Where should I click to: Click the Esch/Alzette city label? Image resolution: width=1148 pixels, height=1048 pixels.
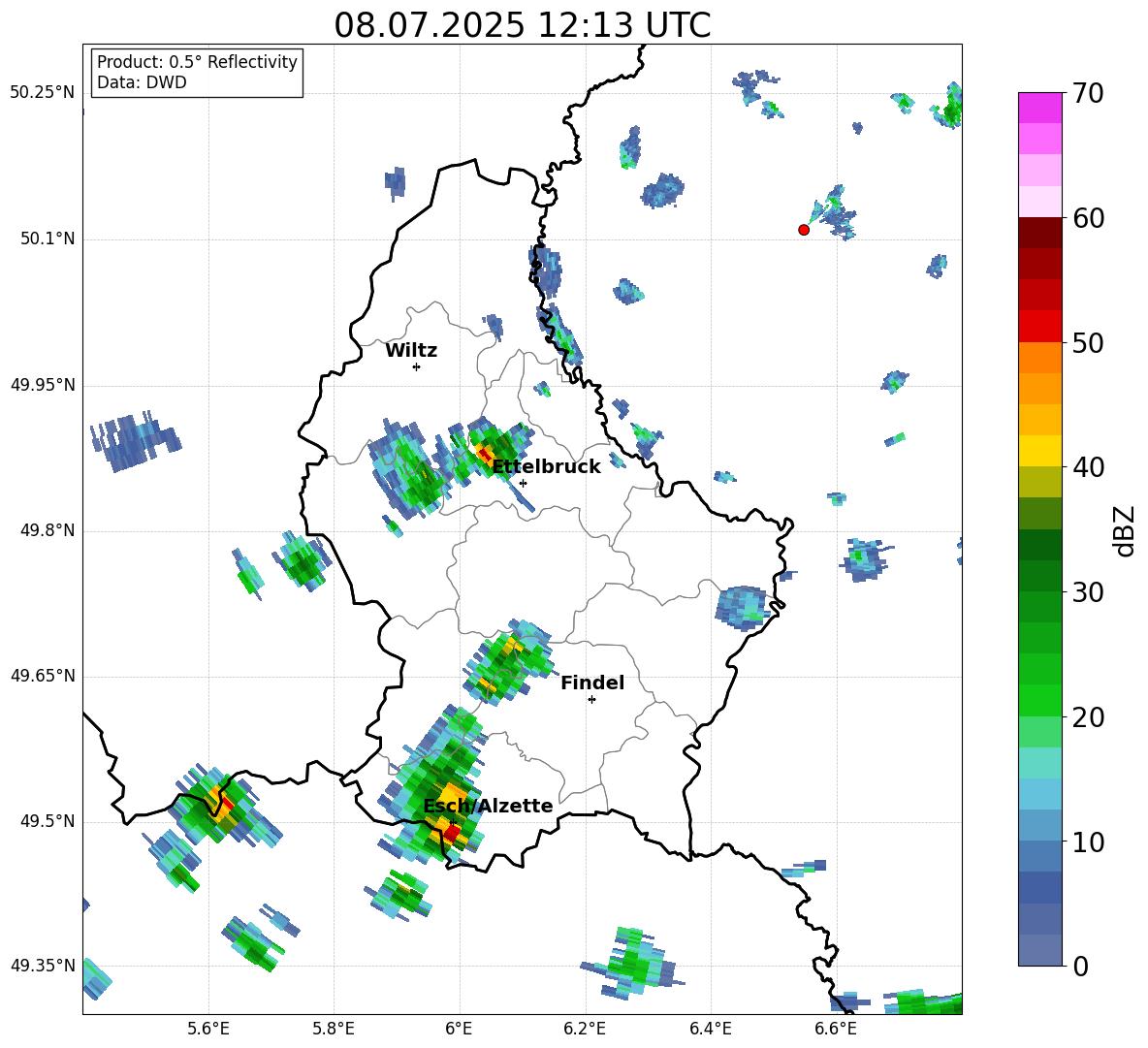(x=488, y=807)
